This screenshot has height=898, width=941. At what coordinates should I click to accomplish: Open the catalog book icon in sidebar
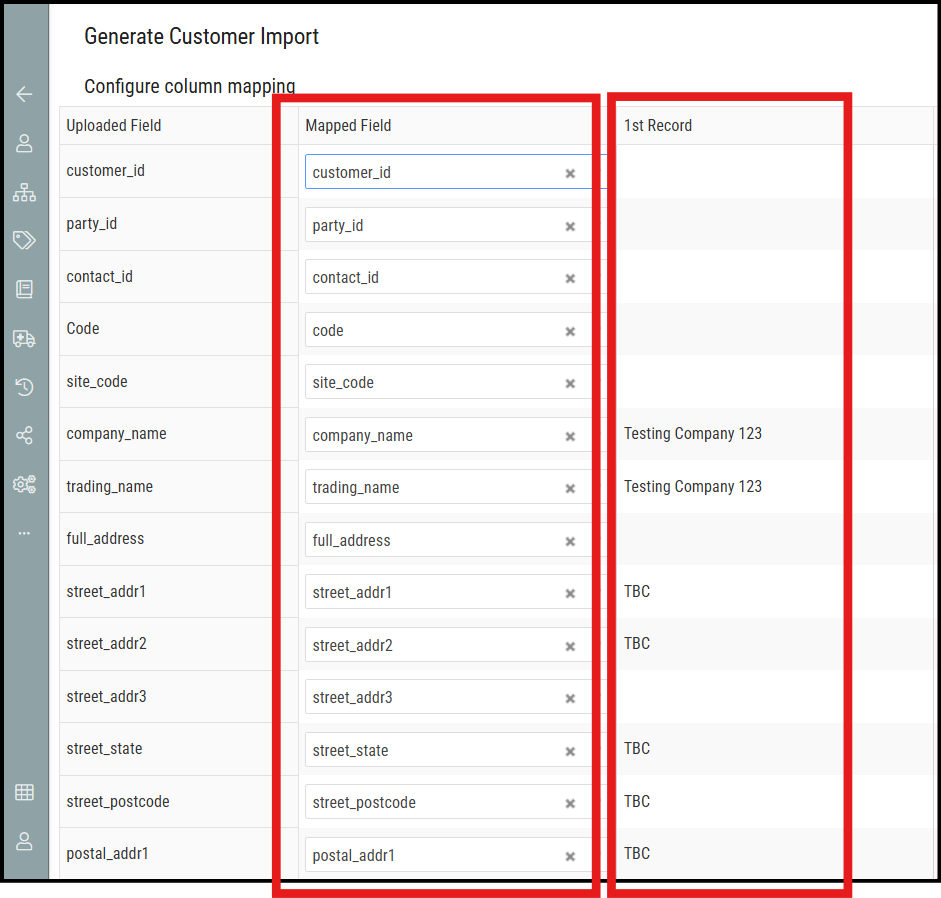(24, 289)
